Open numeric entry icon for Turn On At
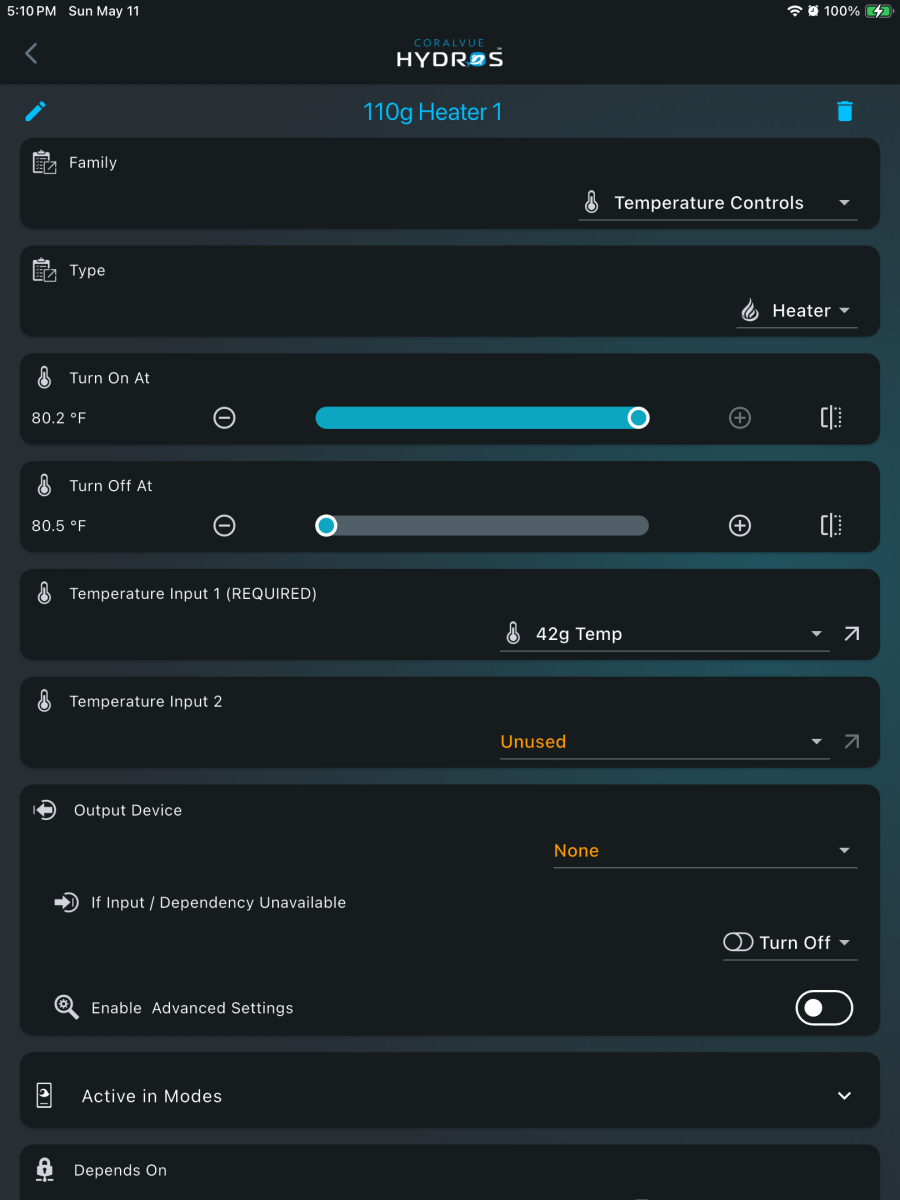Screen dimensions: 900x1200 click(831, 418)
